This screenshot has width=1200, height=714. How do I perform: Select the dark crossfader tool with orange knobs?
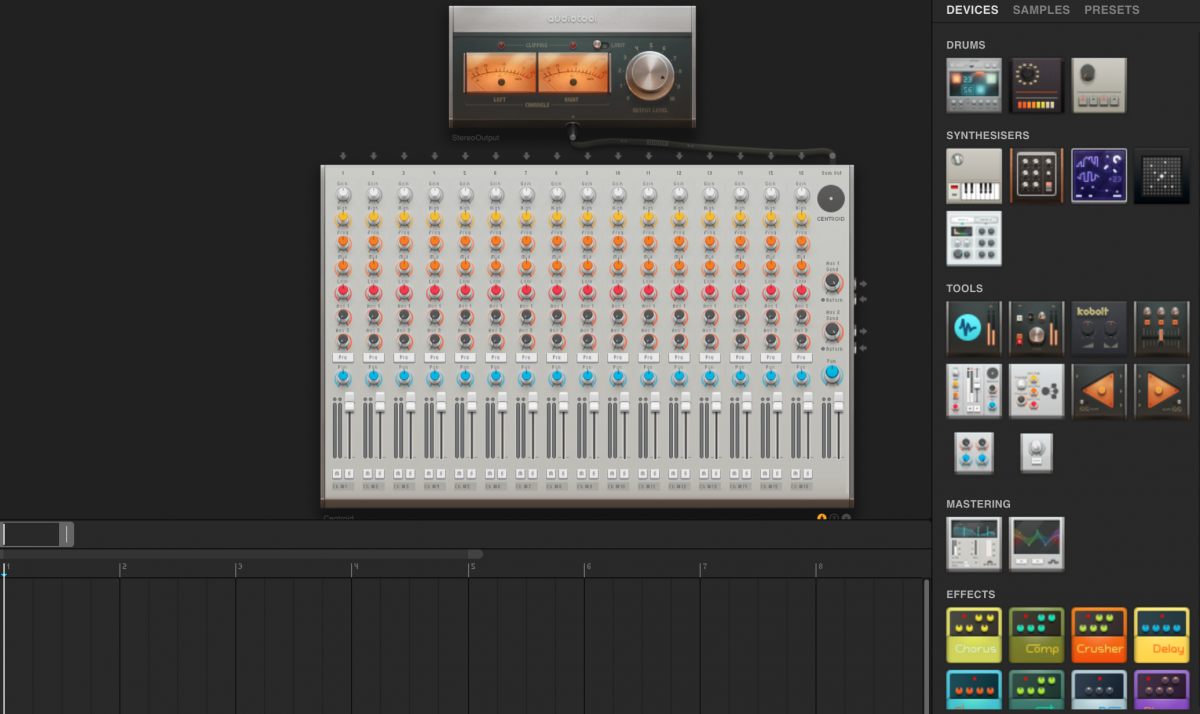(x=1162, y=329)
